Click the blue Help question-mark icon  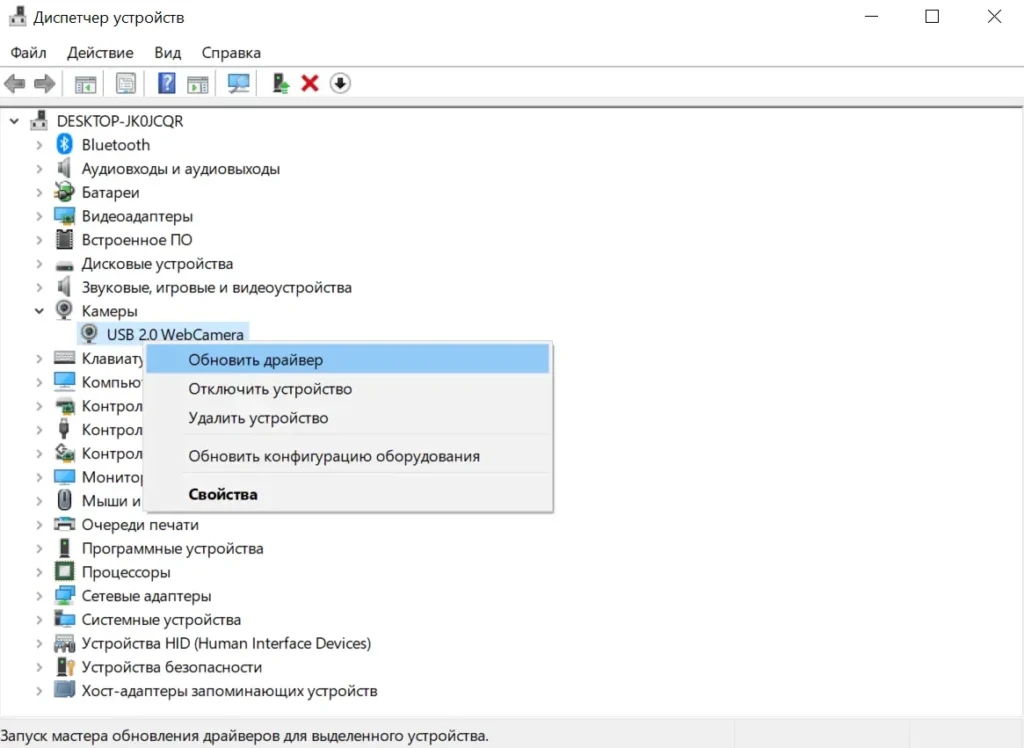(x=167, y=84)
